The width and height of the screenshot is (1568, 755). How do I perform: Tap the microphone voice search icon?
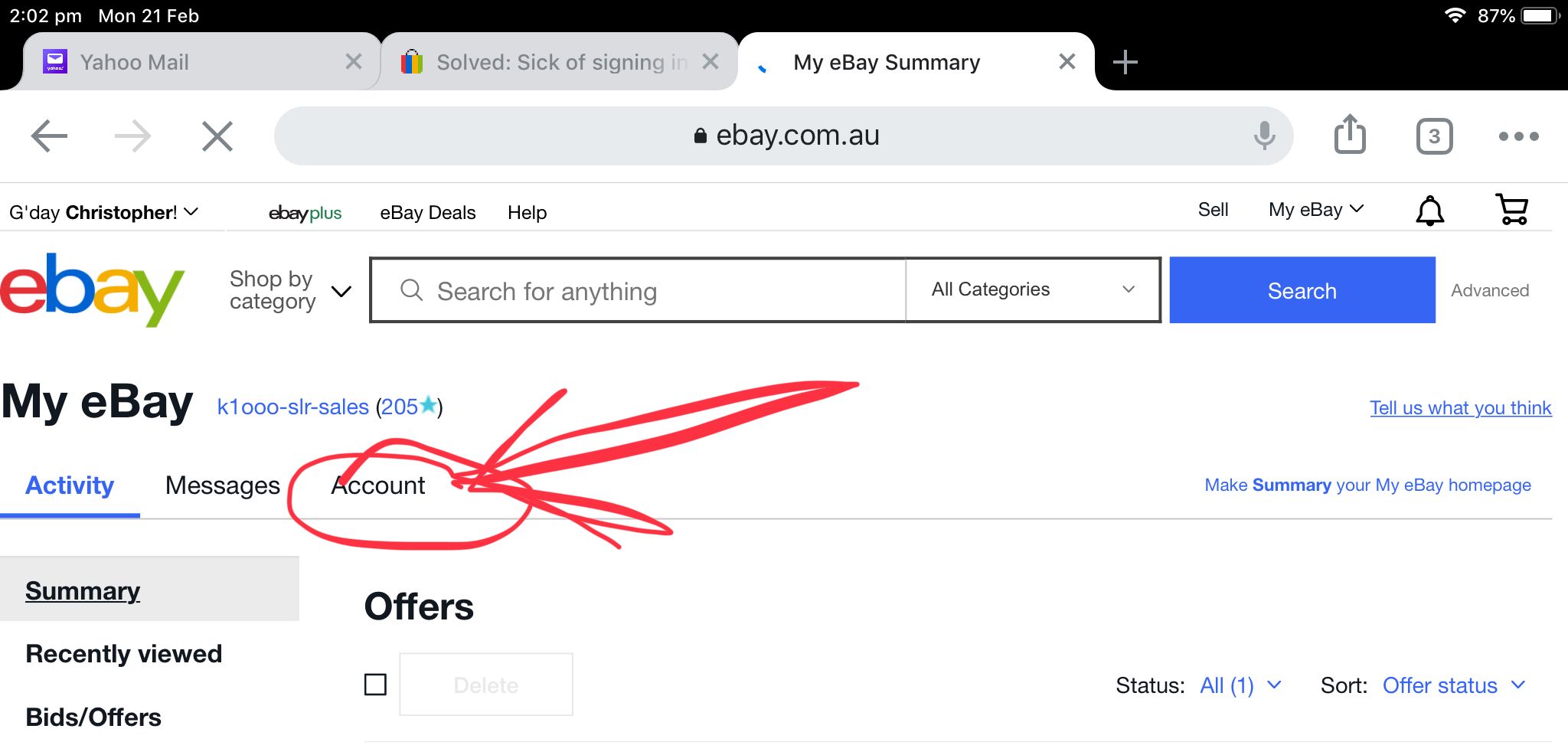[x=1264, y=136]
